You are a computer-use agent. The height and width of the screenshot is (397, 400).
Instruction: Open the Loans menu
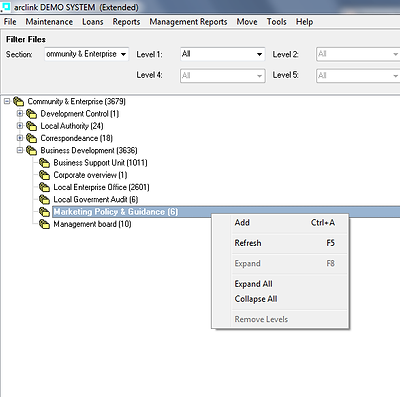click(x=93, y=22)
